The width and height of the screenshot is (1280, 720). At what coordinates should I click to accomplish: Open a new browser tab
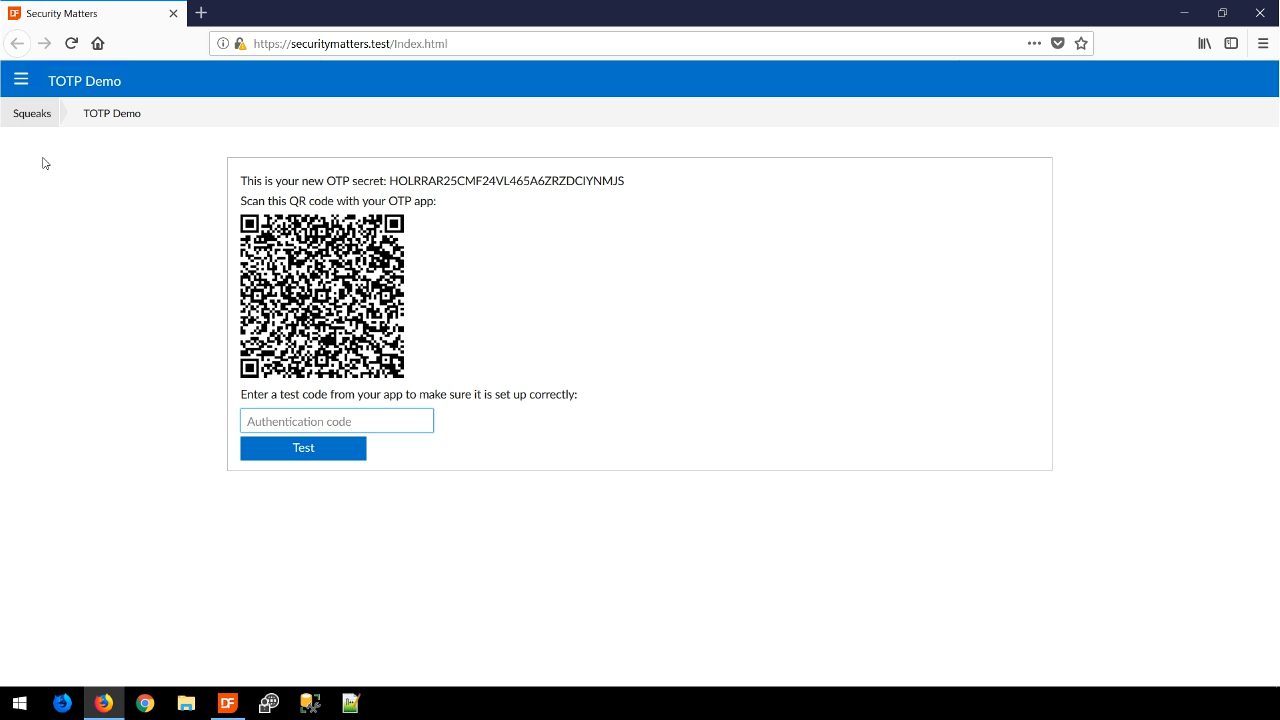[201, 13]
